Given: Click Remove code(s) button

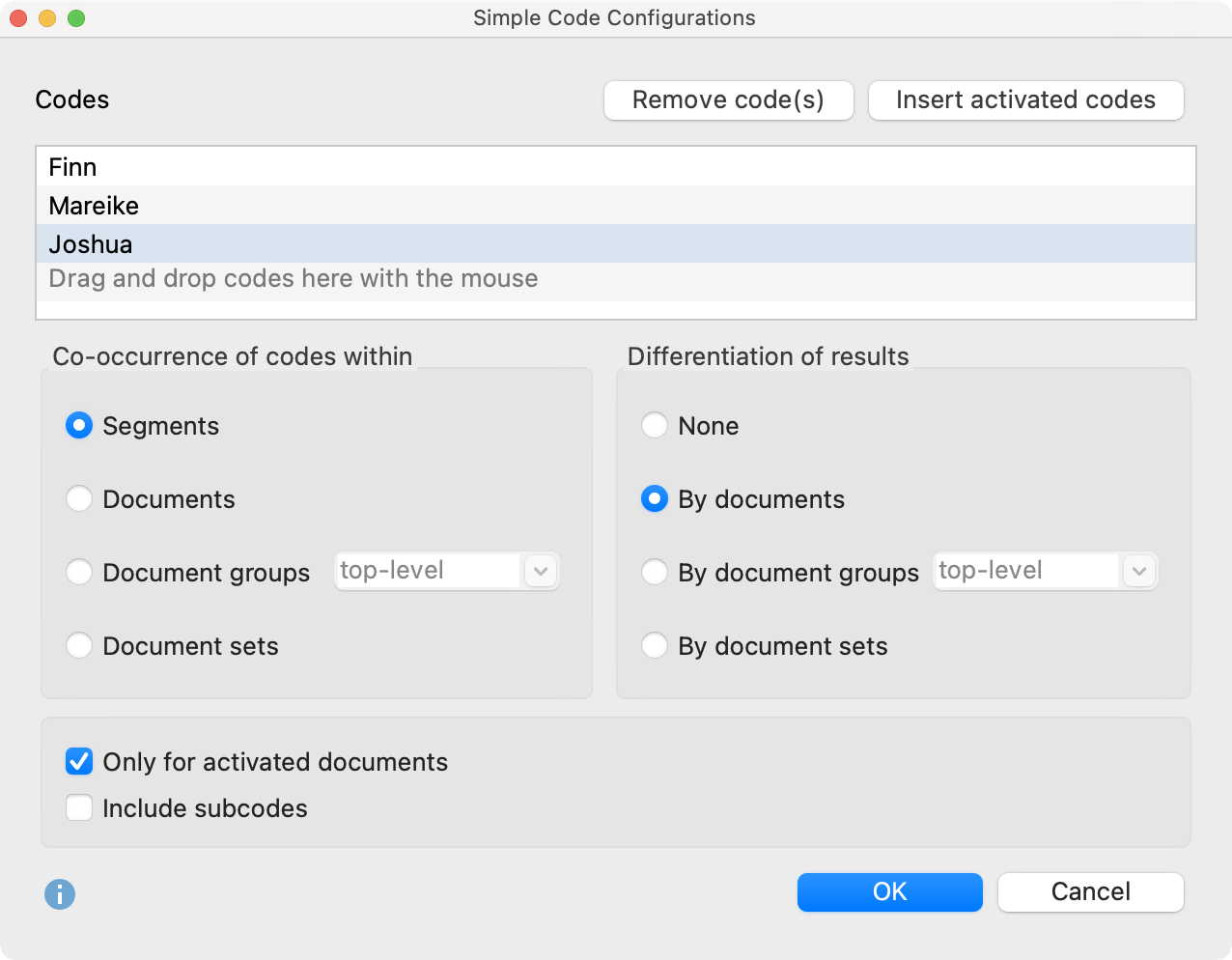Looking at the screenshot, I should click(728, 99).
